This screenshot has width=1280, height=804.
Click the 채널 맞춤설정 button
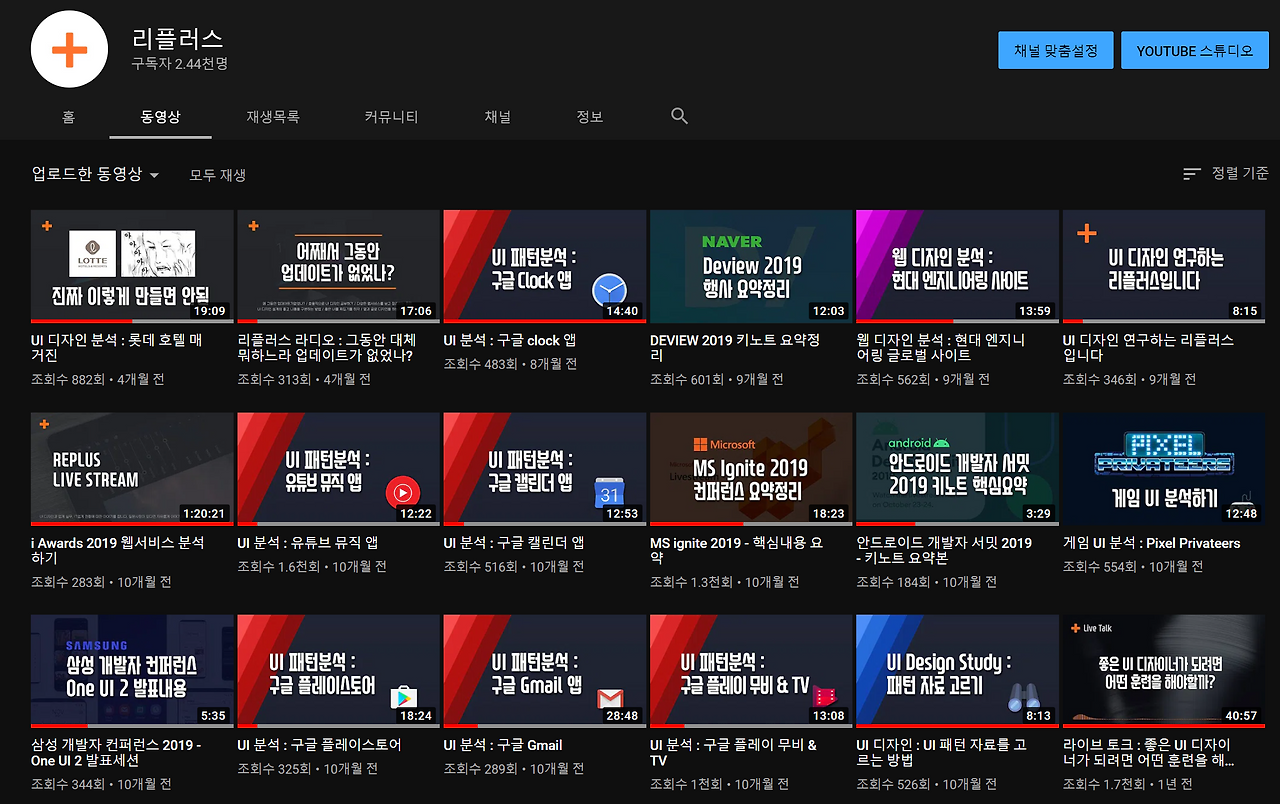(x=1055, y=50)
